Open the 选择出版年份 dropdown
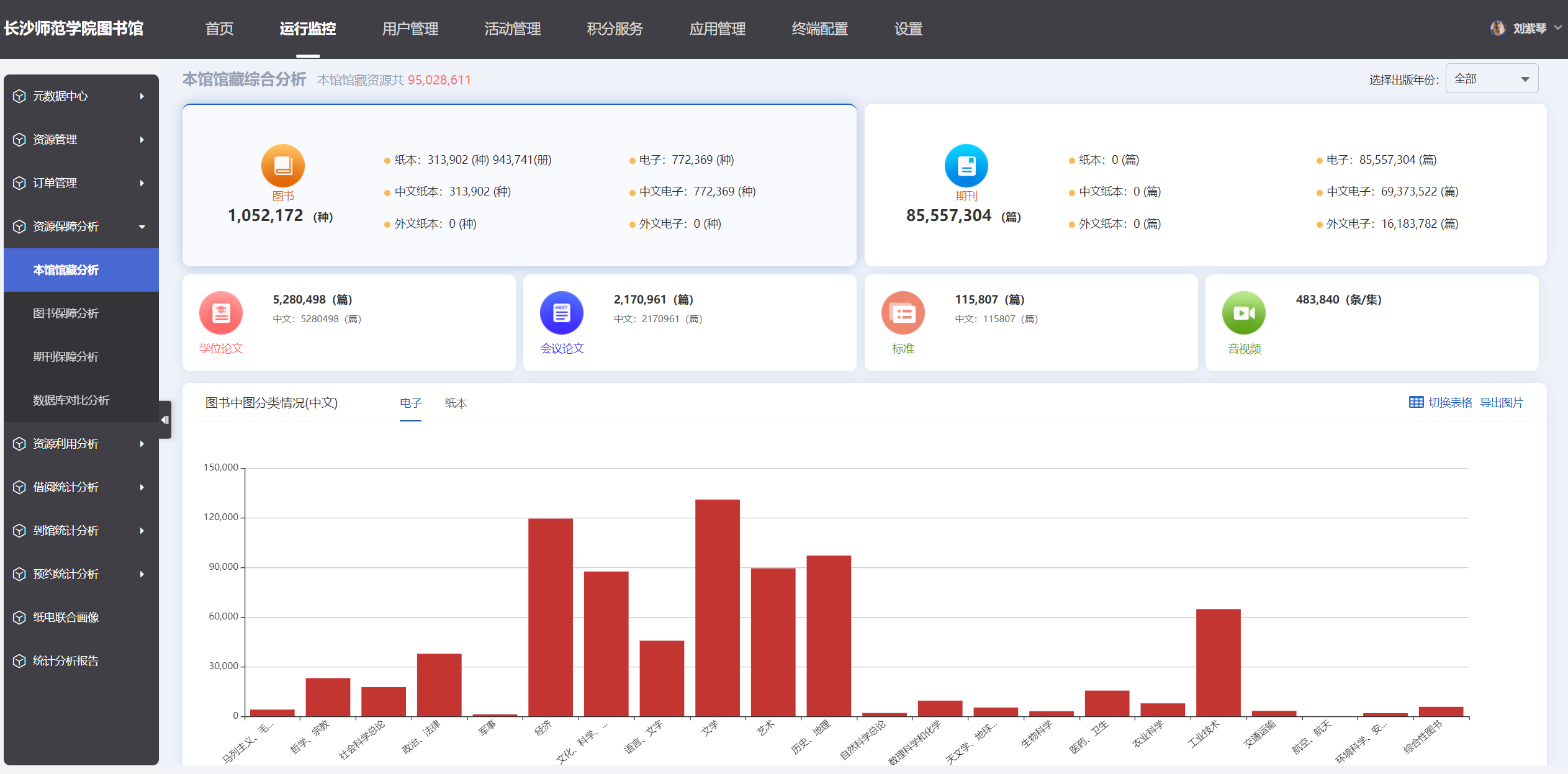This screenshot has height=774, width=1568. [x=1491, y=79]
